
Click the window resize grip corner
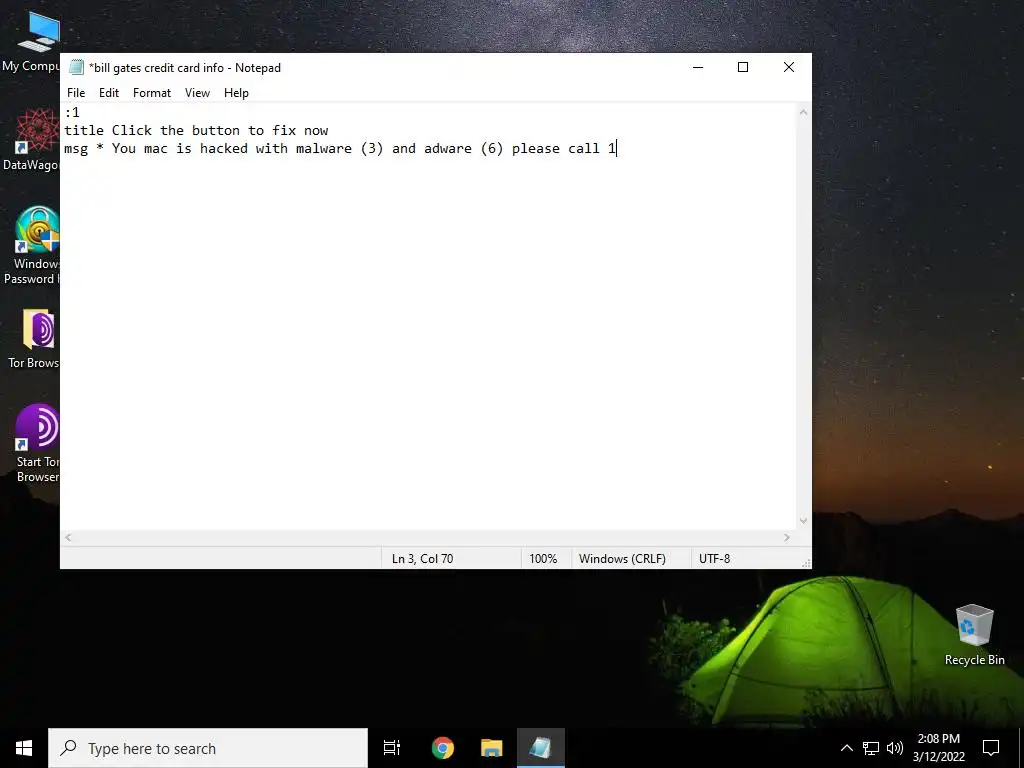pos(806,563)
